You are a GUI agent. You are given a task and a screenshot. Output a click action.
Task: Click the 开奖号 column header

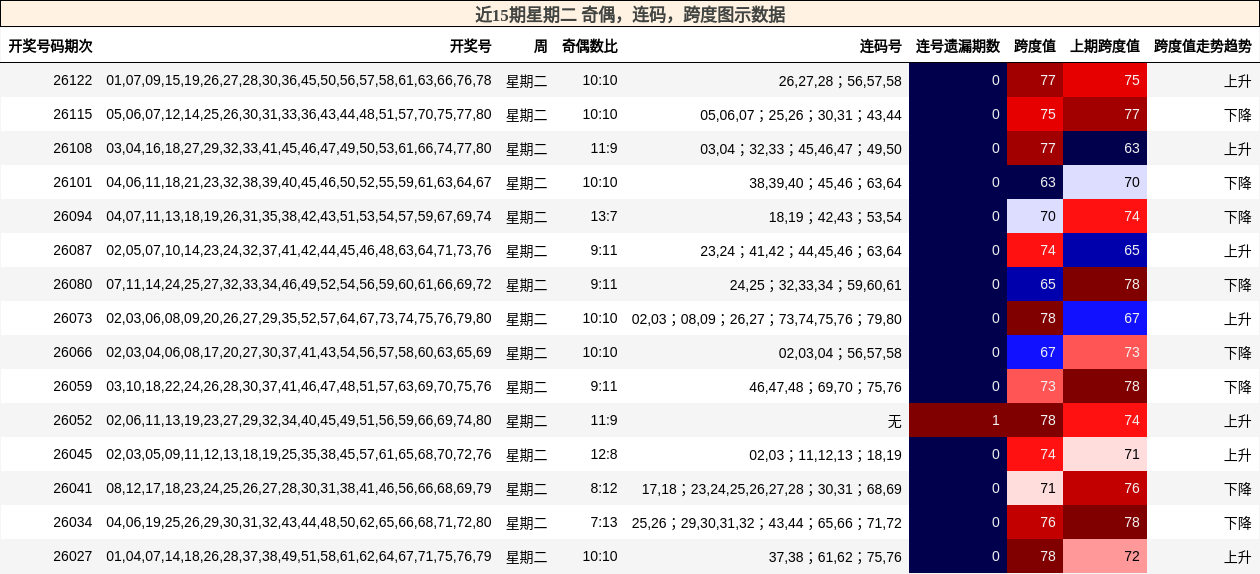470,46
